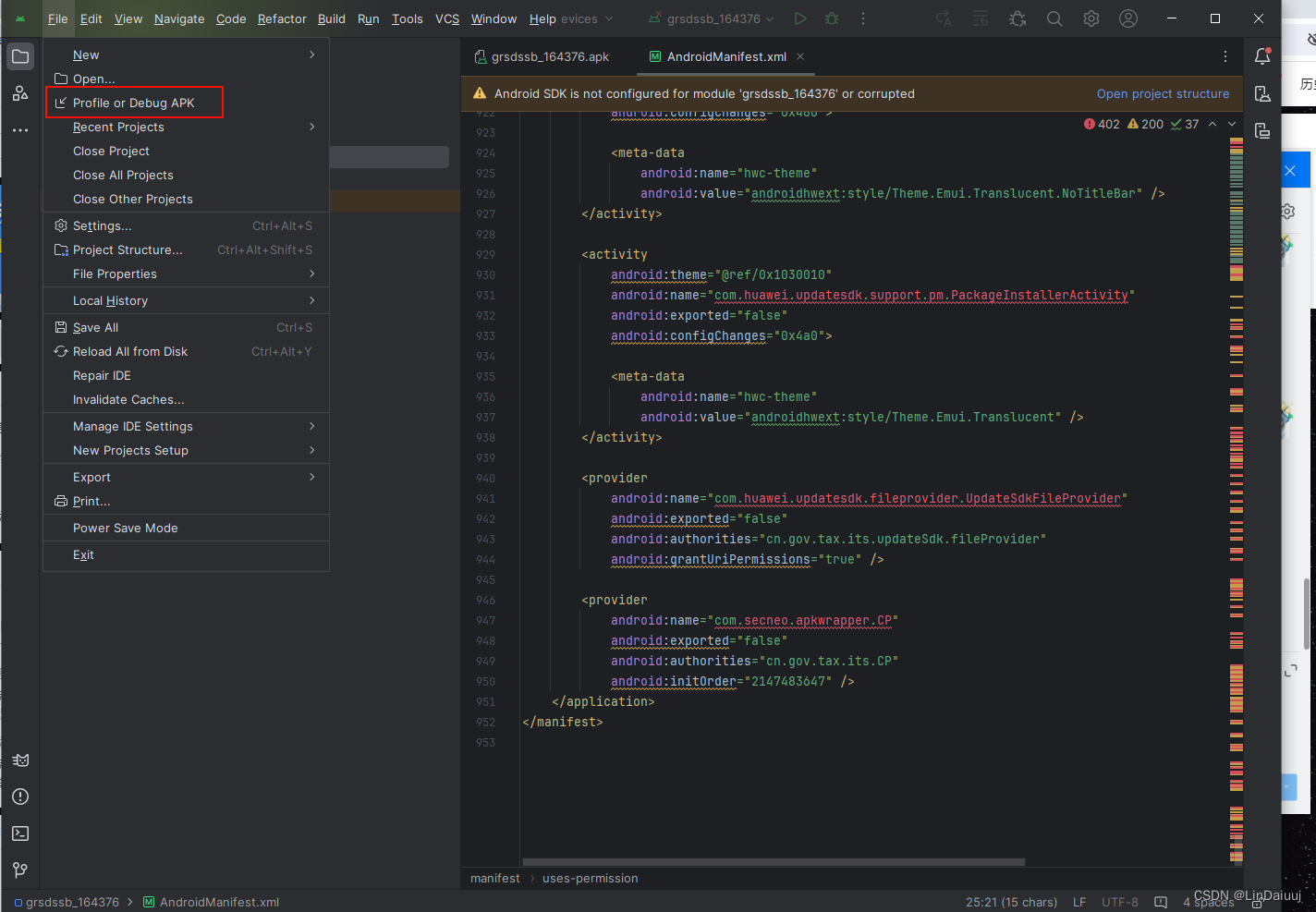Open Terminal tool window icon
1316x912 pixels.
tap(20, 833)
